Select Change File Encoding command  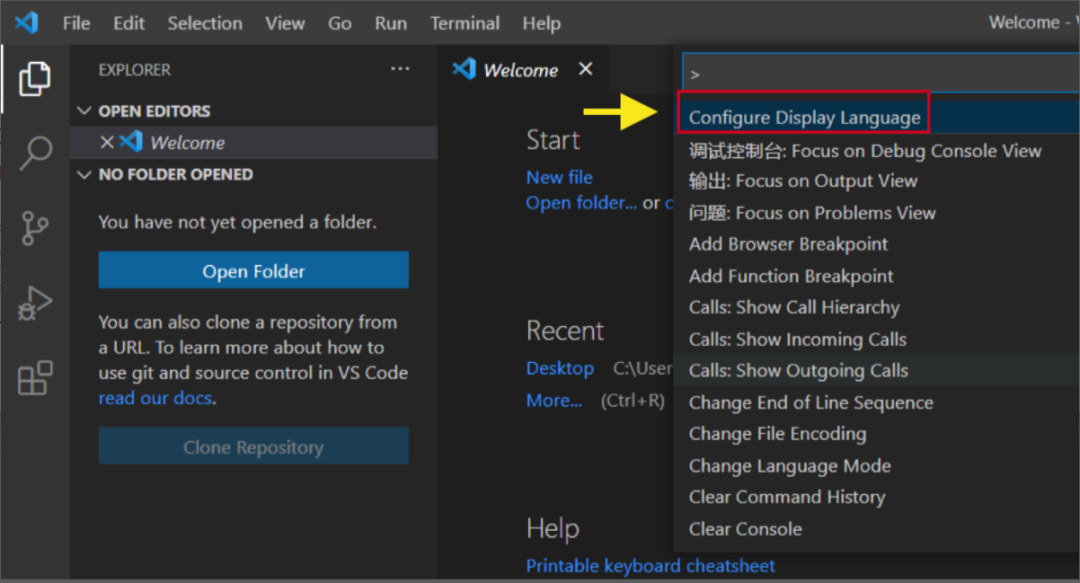click(x=876, y=433)
